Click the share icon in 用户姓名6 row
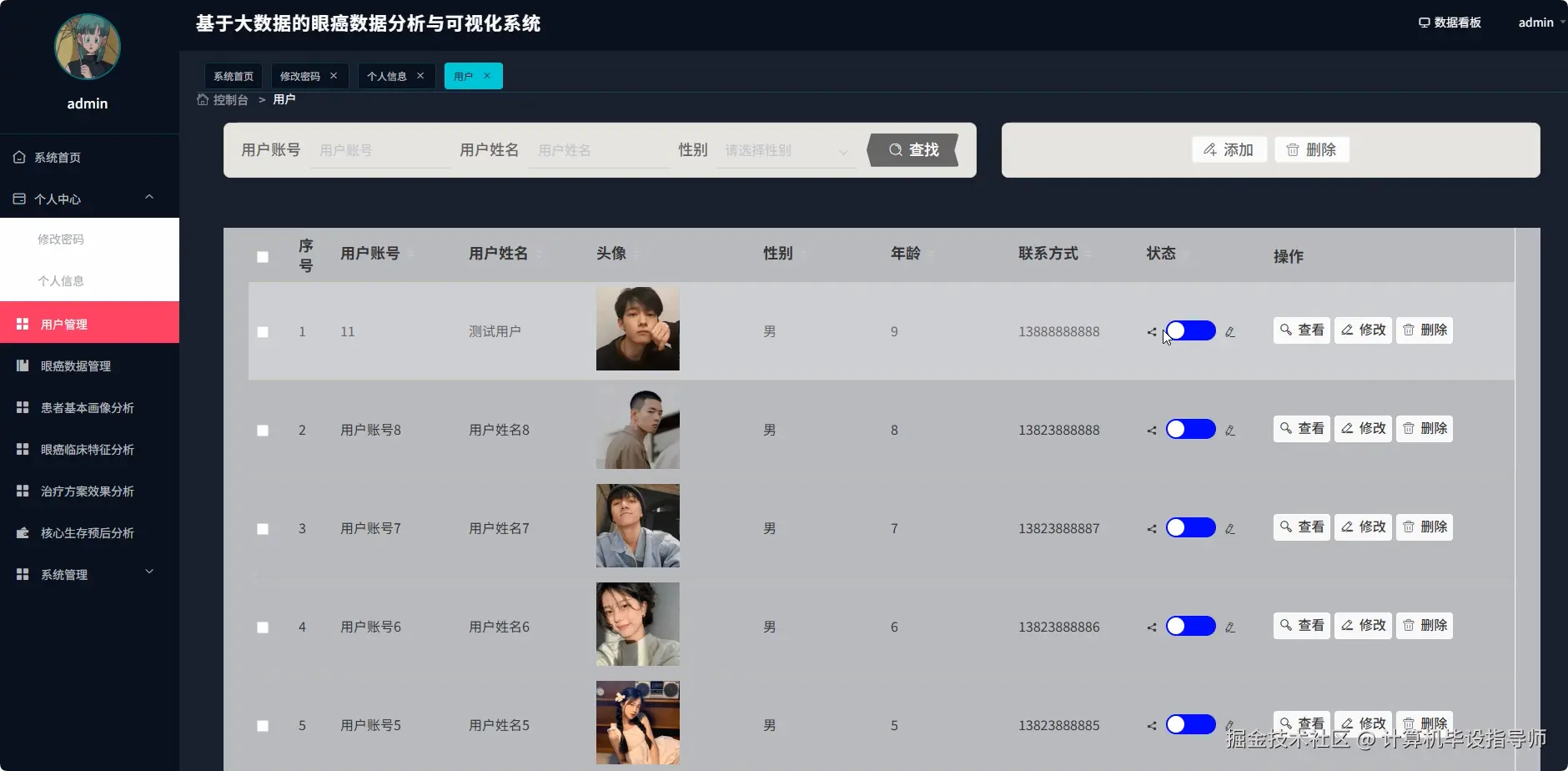This screenshot has height=771, width=1568. [1152, 627]
